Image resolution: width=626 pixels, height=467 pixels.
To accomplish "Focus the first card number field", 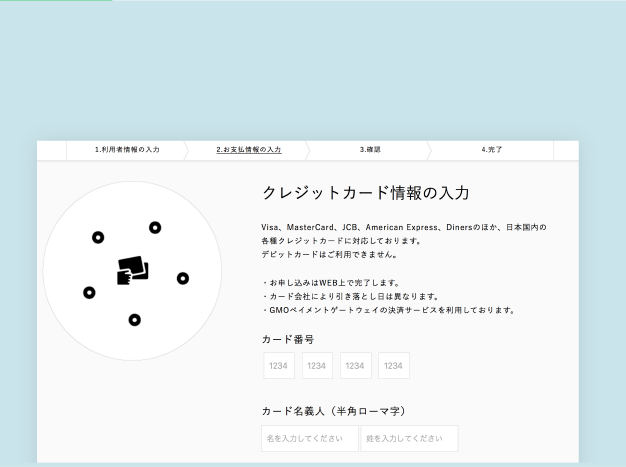I will pyautogui.click(x=279, y=365).
